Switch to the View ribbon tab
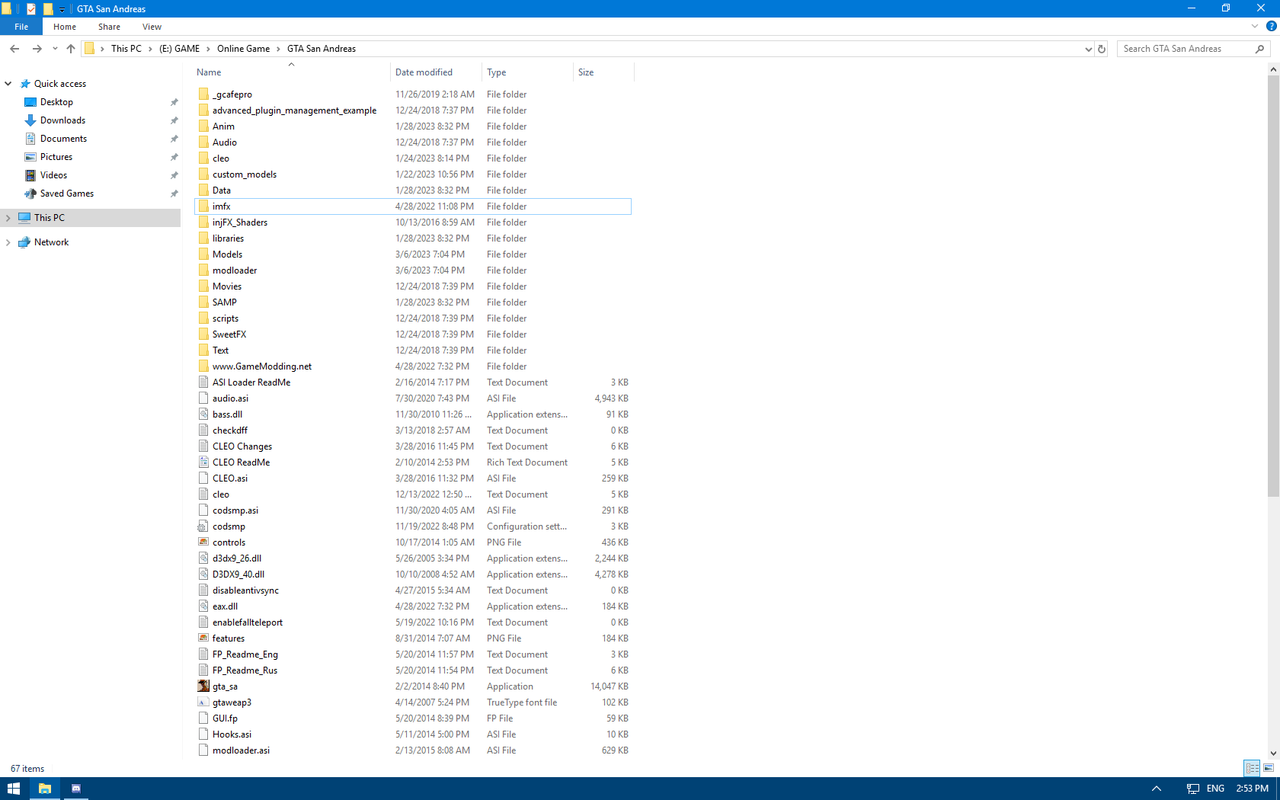Viewport: 1280px width, 800px height. [152, 27]
